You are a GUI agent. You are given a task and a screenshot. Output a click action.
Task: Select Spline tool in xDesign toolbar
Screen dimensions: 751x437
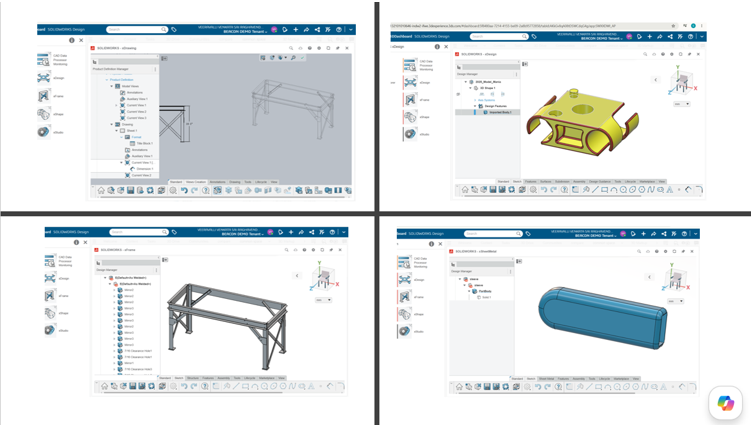(651, 190)
